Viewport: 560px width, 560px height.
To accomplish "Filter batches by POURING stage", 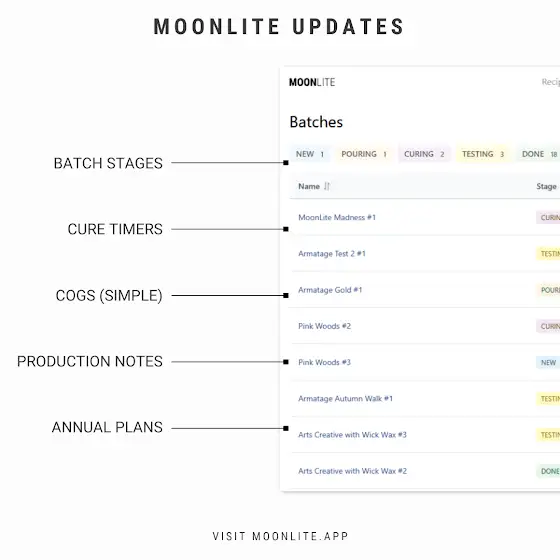I will (364, 154).
